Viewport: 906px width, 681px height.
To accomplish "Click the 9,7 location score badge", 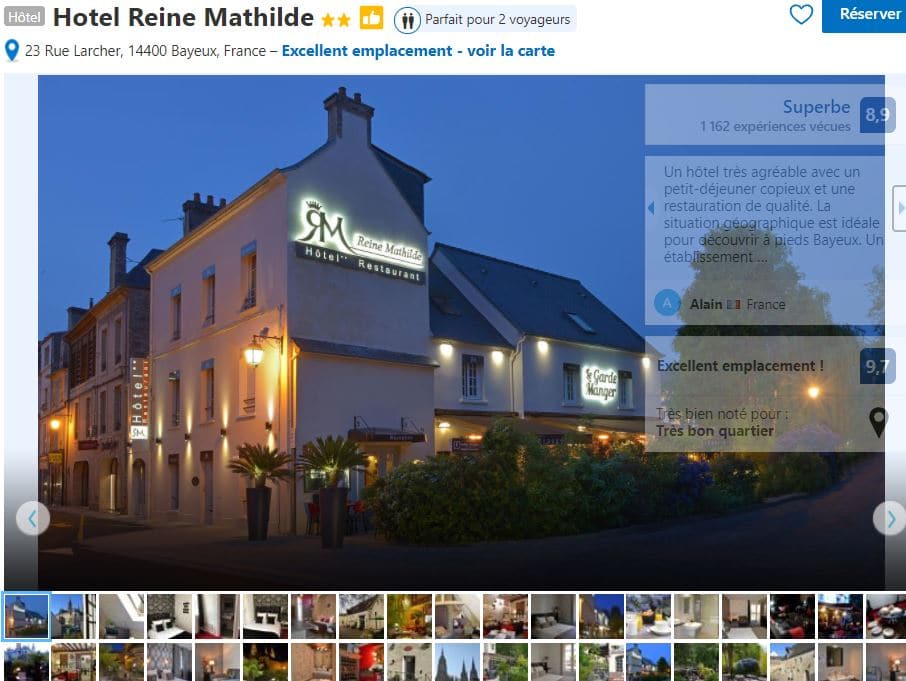I will point(877,366).
